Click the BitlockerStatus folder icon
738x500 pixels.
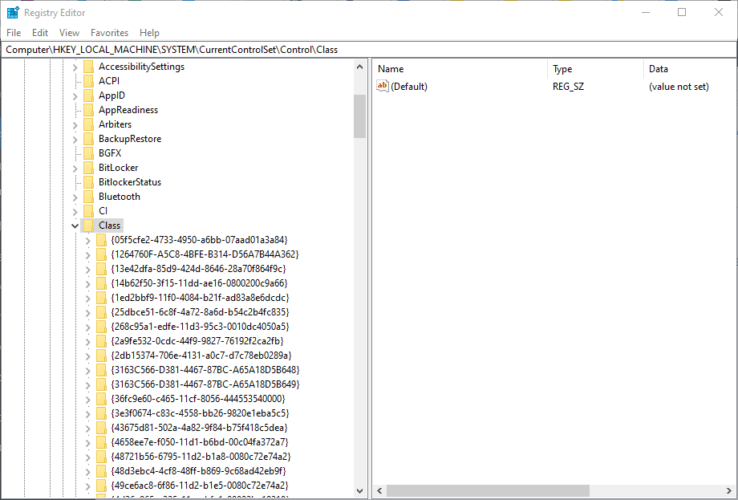(x=88, y=182)
